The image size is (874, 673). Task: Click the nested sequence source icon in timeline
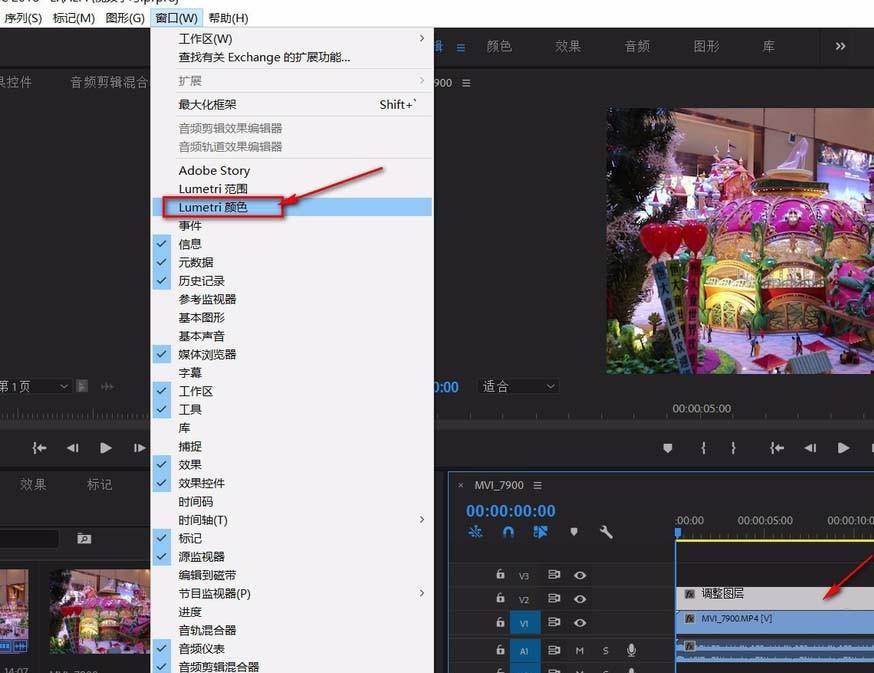pos(541,532)
